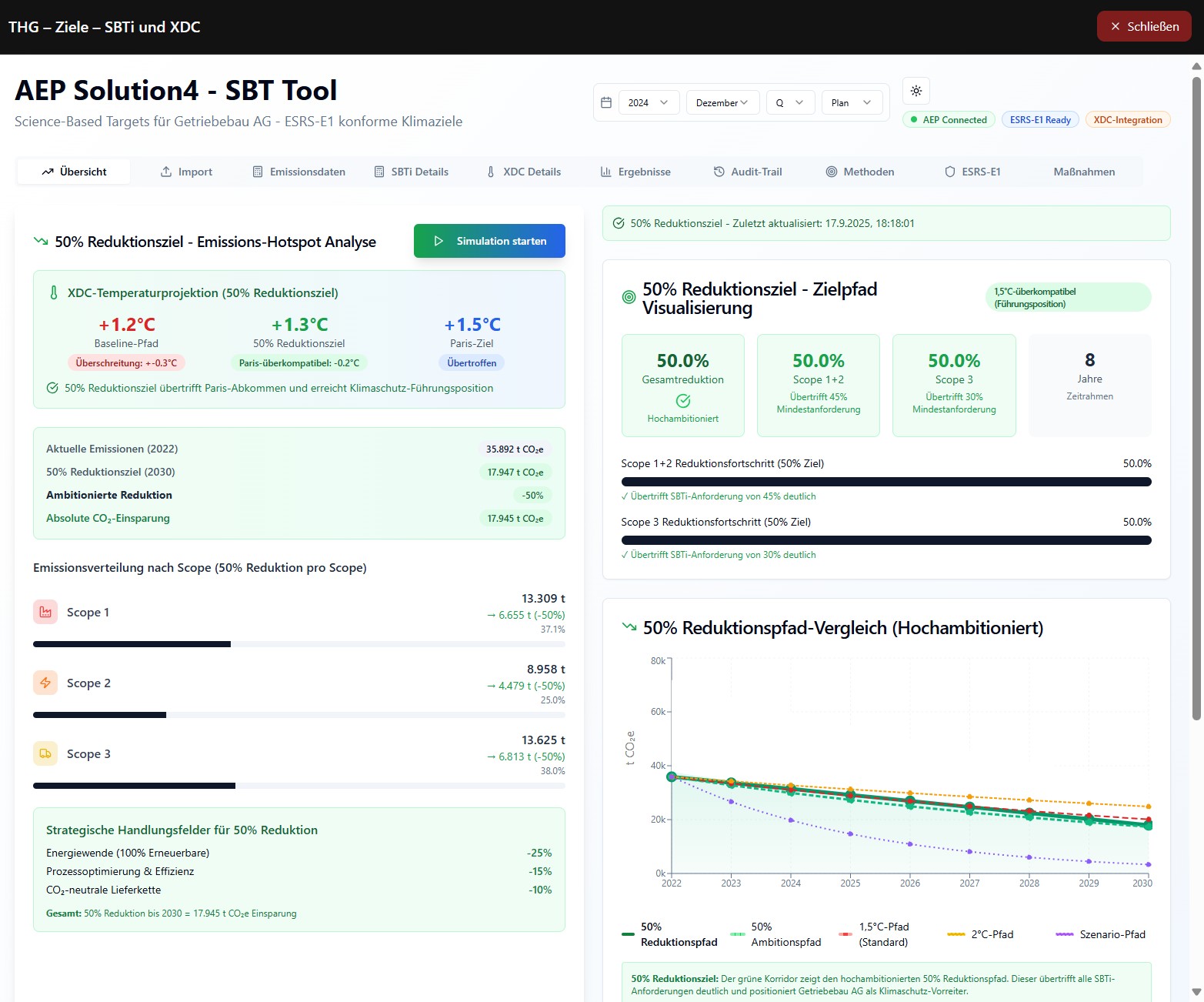The width and height of the screenshot is (1204, 1002).
Task: Click the Schließen button
Action: click(x=1143, y=27)
